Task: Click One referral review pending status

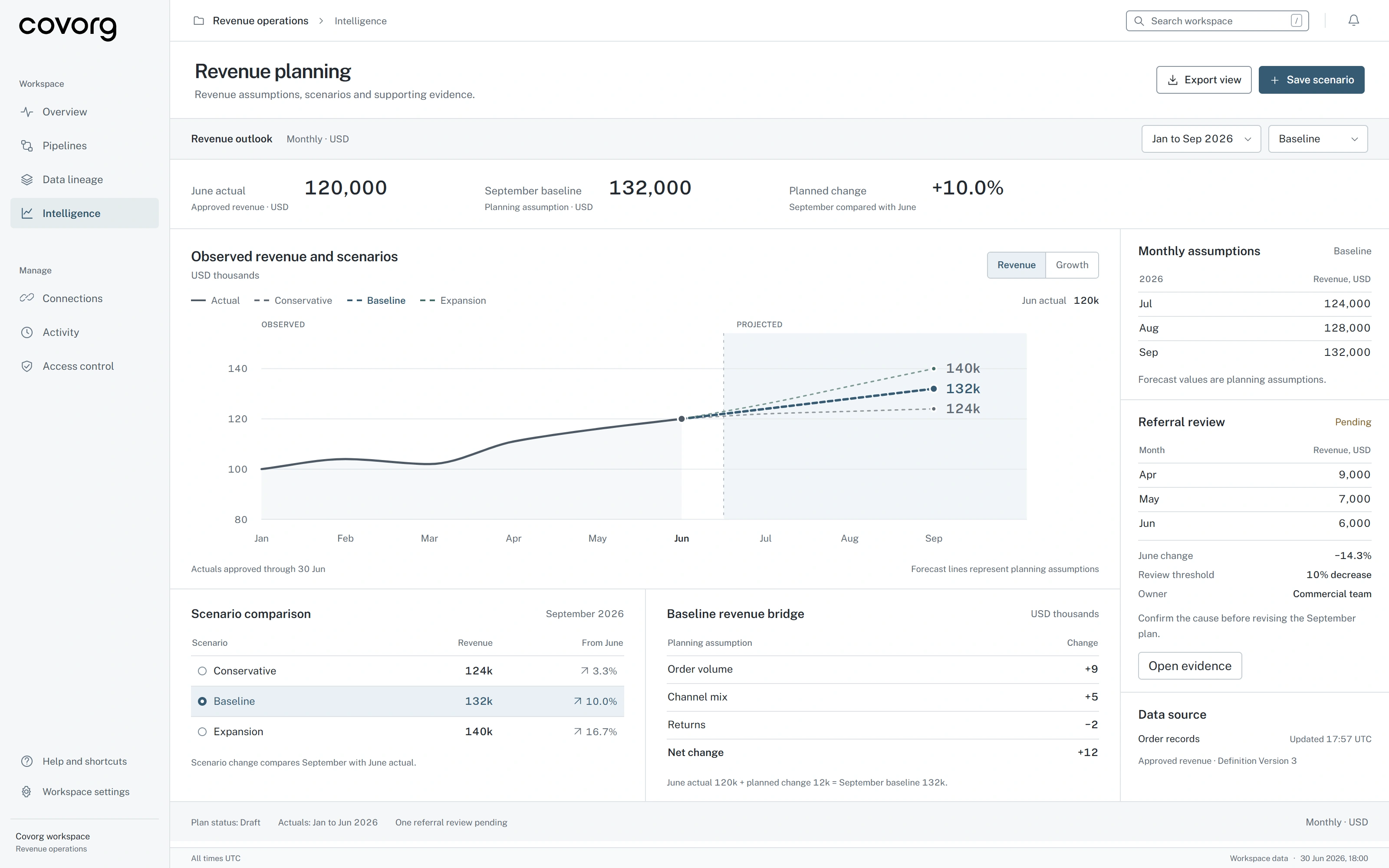Action: pos(451,823)
